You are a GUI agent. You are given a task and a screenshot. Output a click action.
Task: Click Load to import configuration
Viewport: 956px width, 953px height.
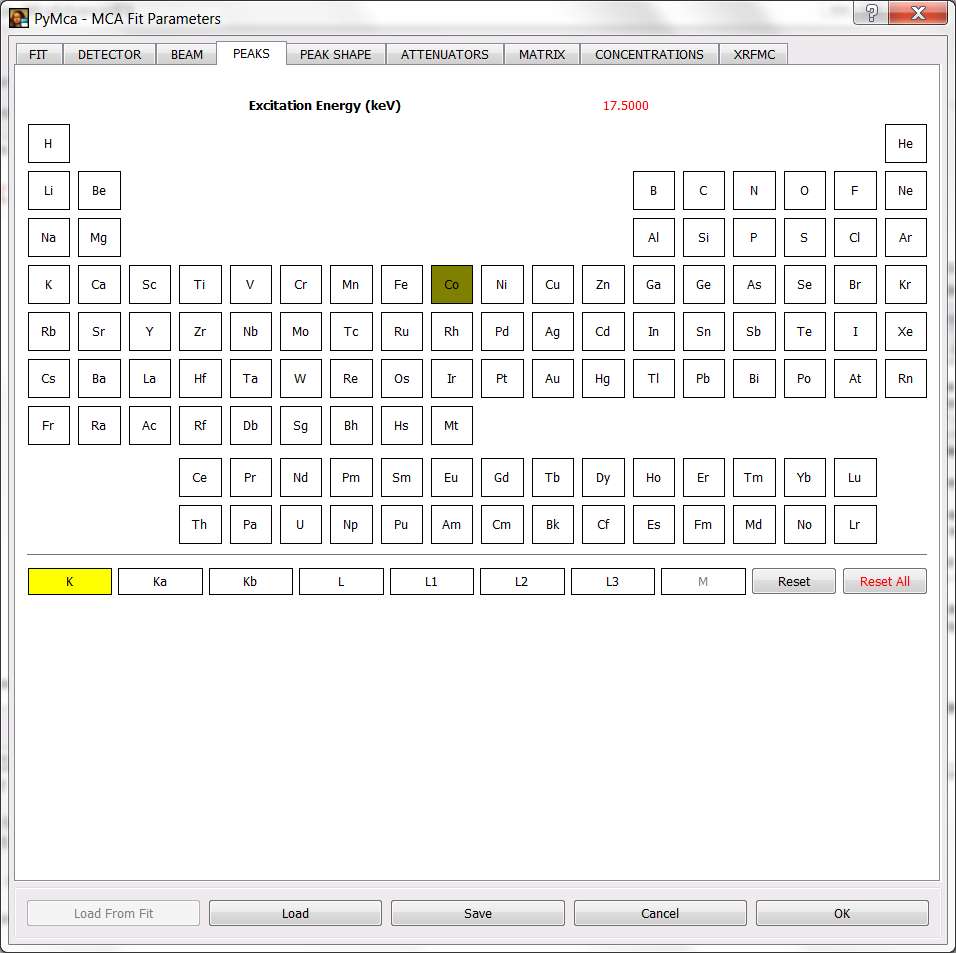295,913
